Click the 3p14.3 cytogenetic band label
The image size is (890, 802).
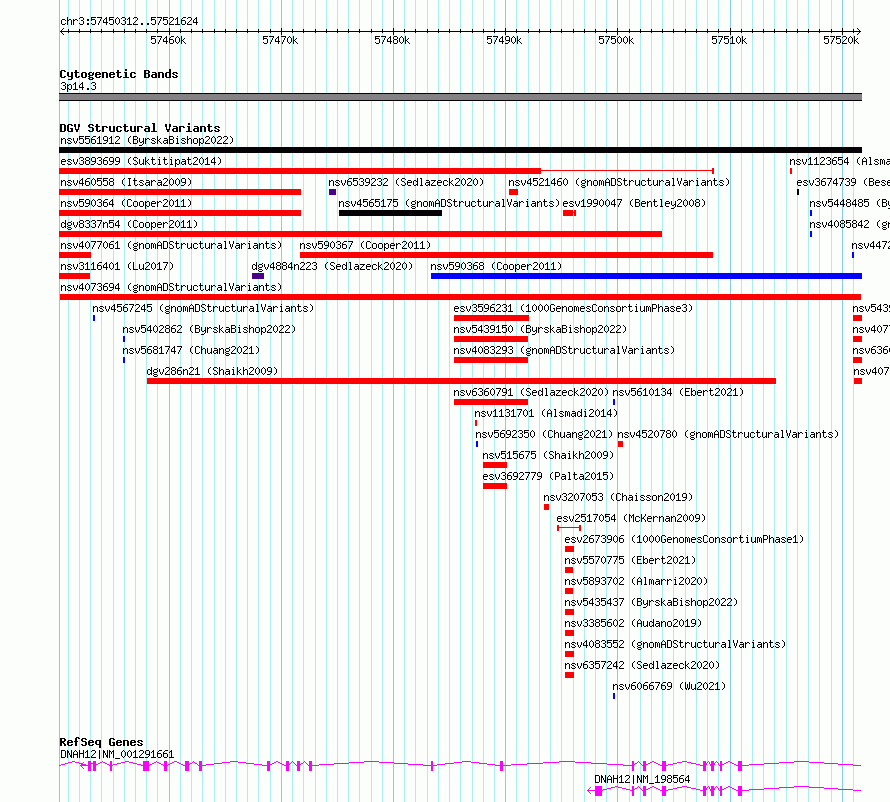tap(78, 86)
